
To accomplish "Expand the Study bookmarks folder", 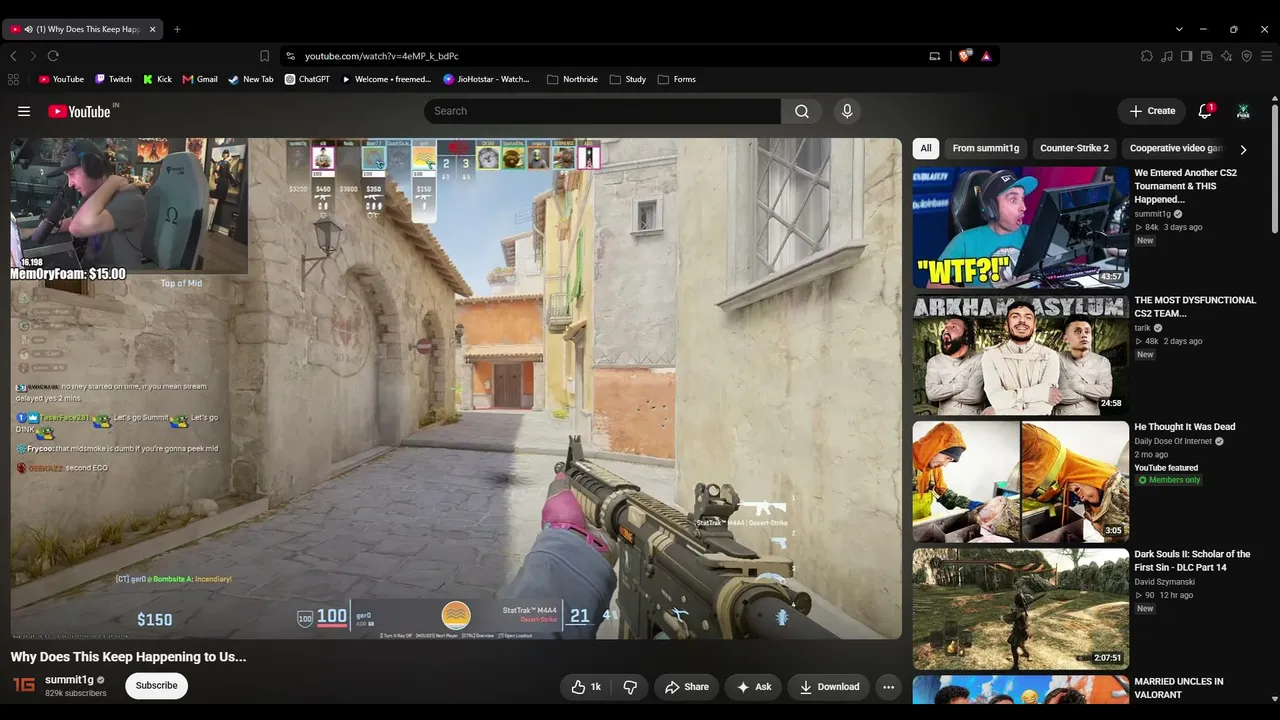I will [628, 79].
